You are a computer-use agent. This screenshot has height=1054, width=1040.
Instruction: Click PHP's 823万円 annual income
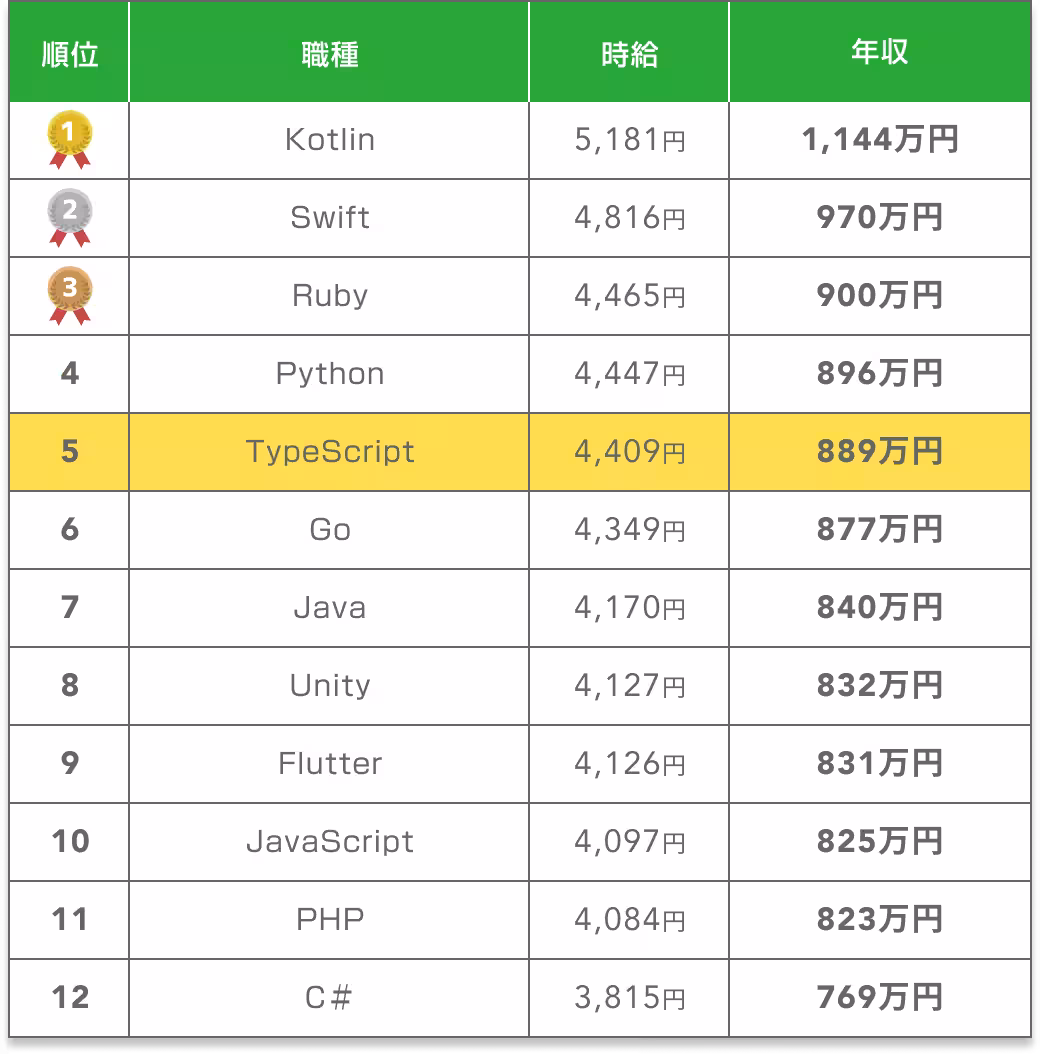click(879, 919)
